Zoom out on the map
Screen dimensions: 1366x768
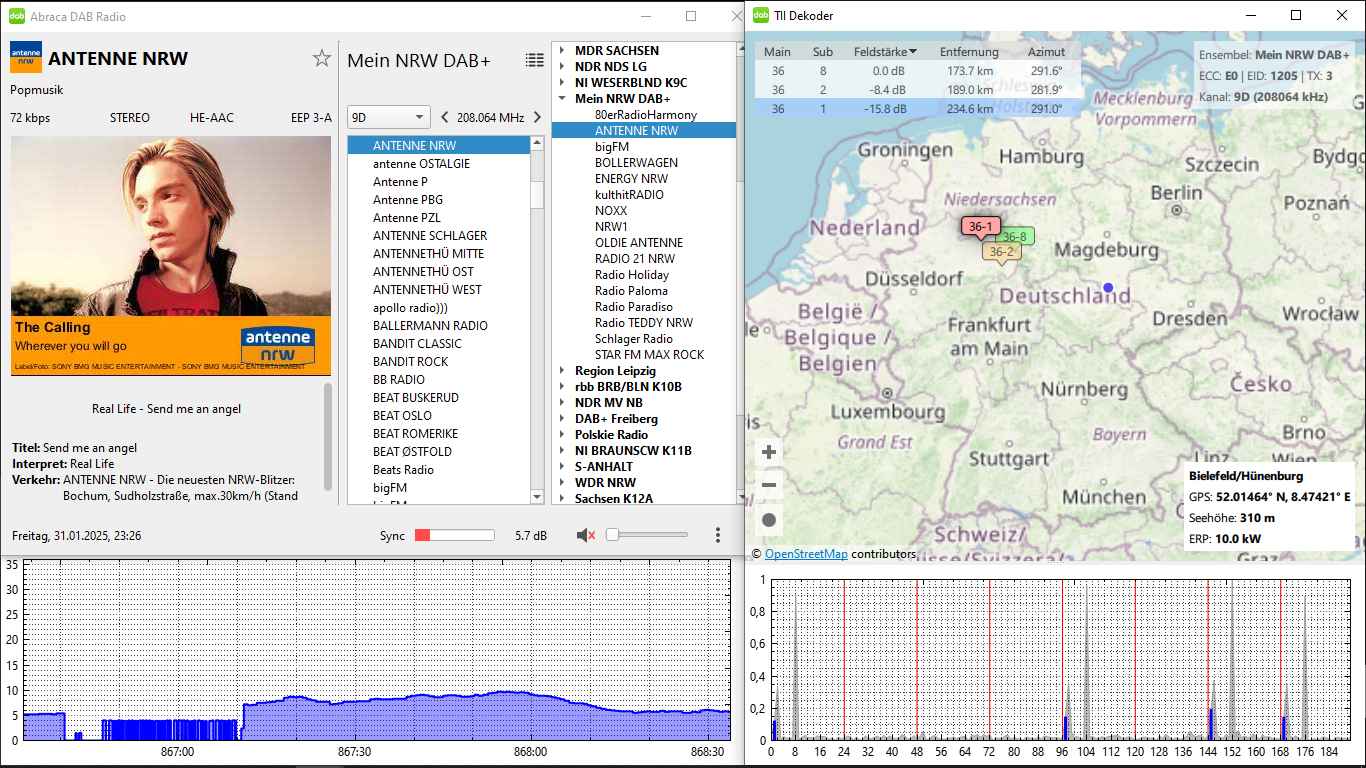point(769,486)
